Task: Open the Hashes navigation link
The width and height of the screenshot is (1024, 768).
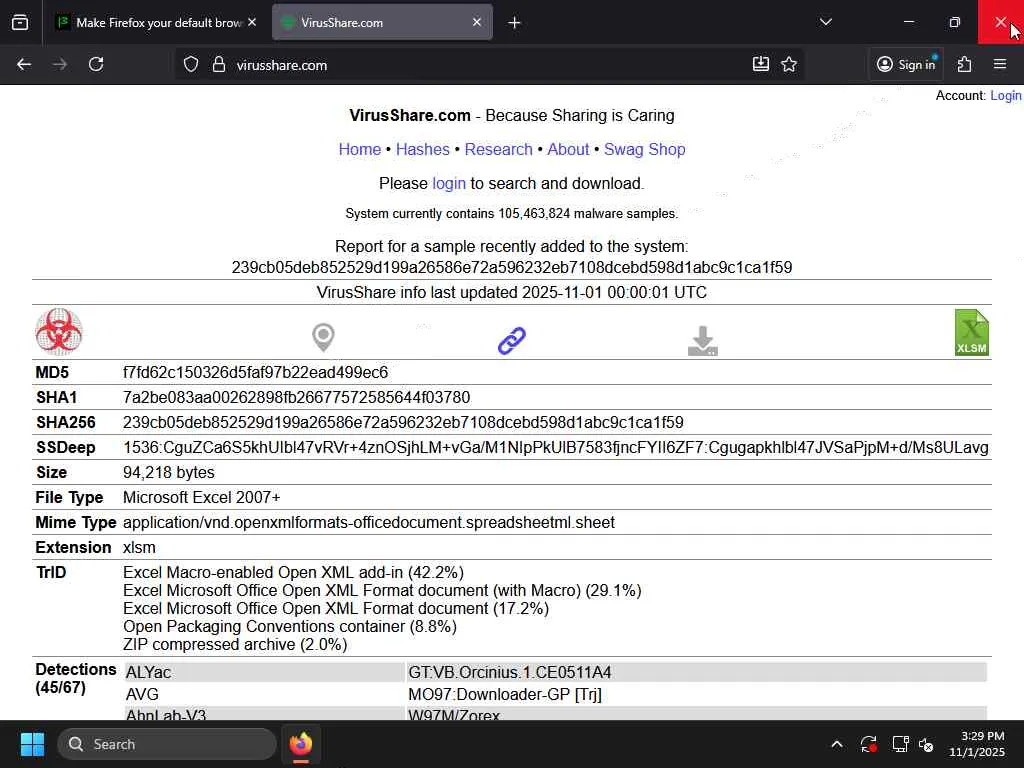Action: (423, 150)
